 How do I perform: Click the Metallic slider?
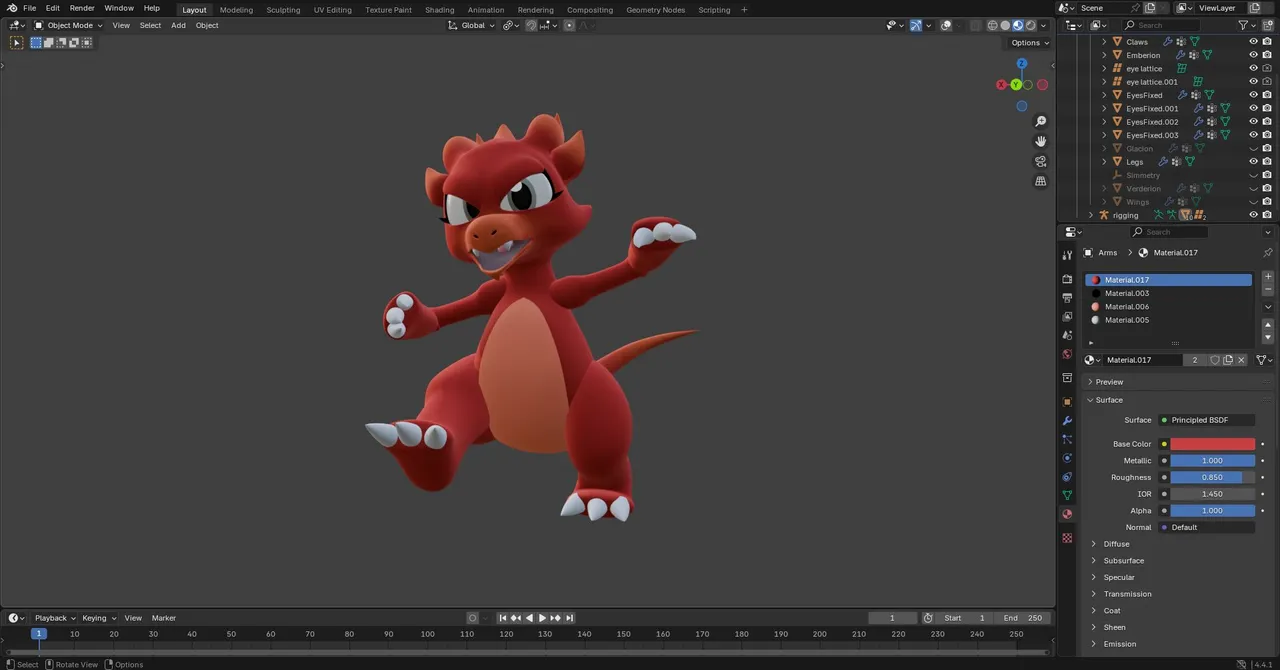coord(1213,461)
